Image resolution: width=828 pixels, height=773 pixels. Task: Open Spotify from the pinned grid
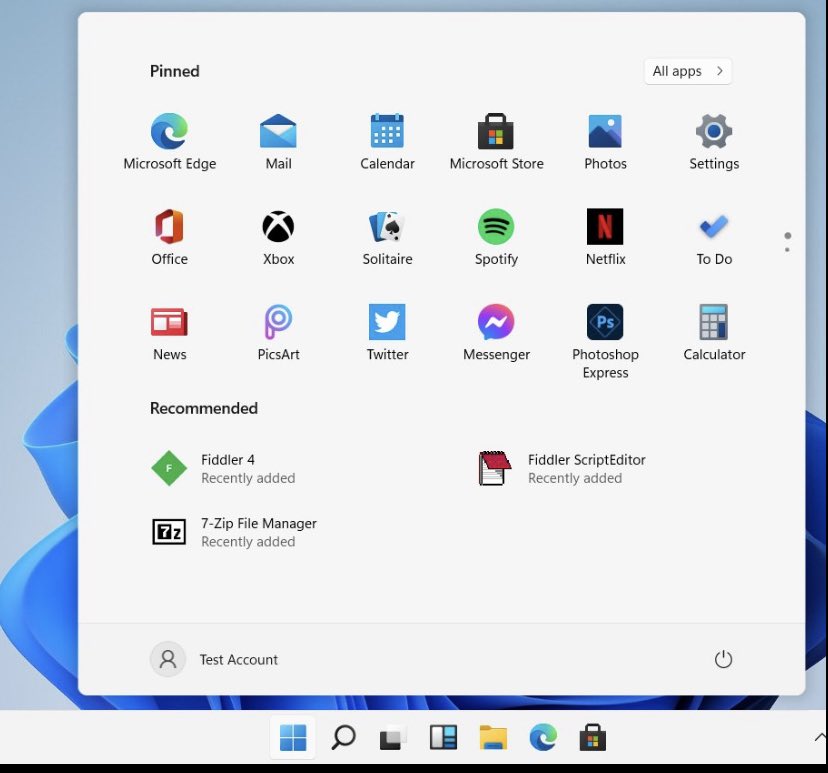click(496, 237)
